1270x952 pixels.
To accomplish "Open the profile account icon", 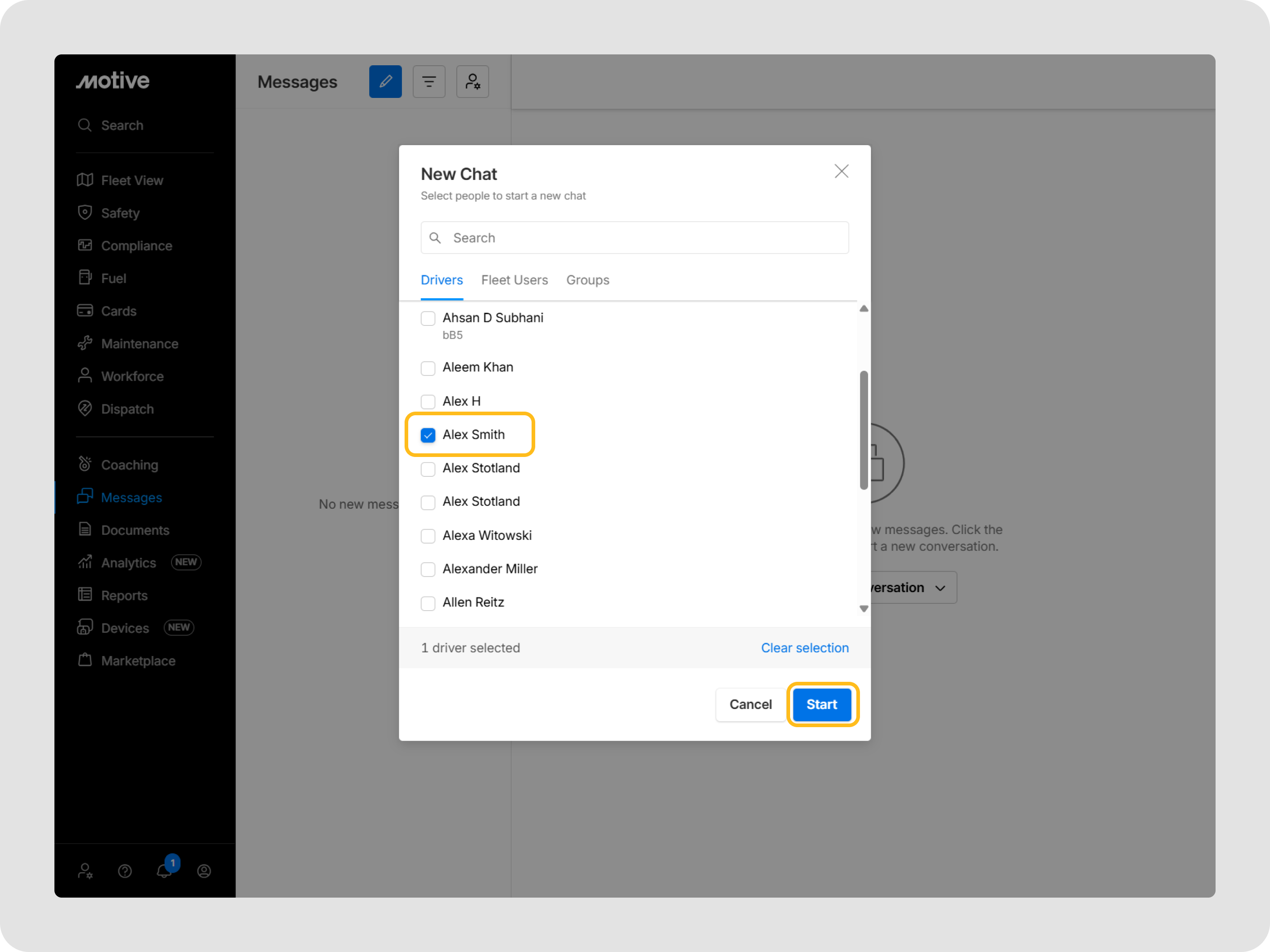I will [204, 871].
